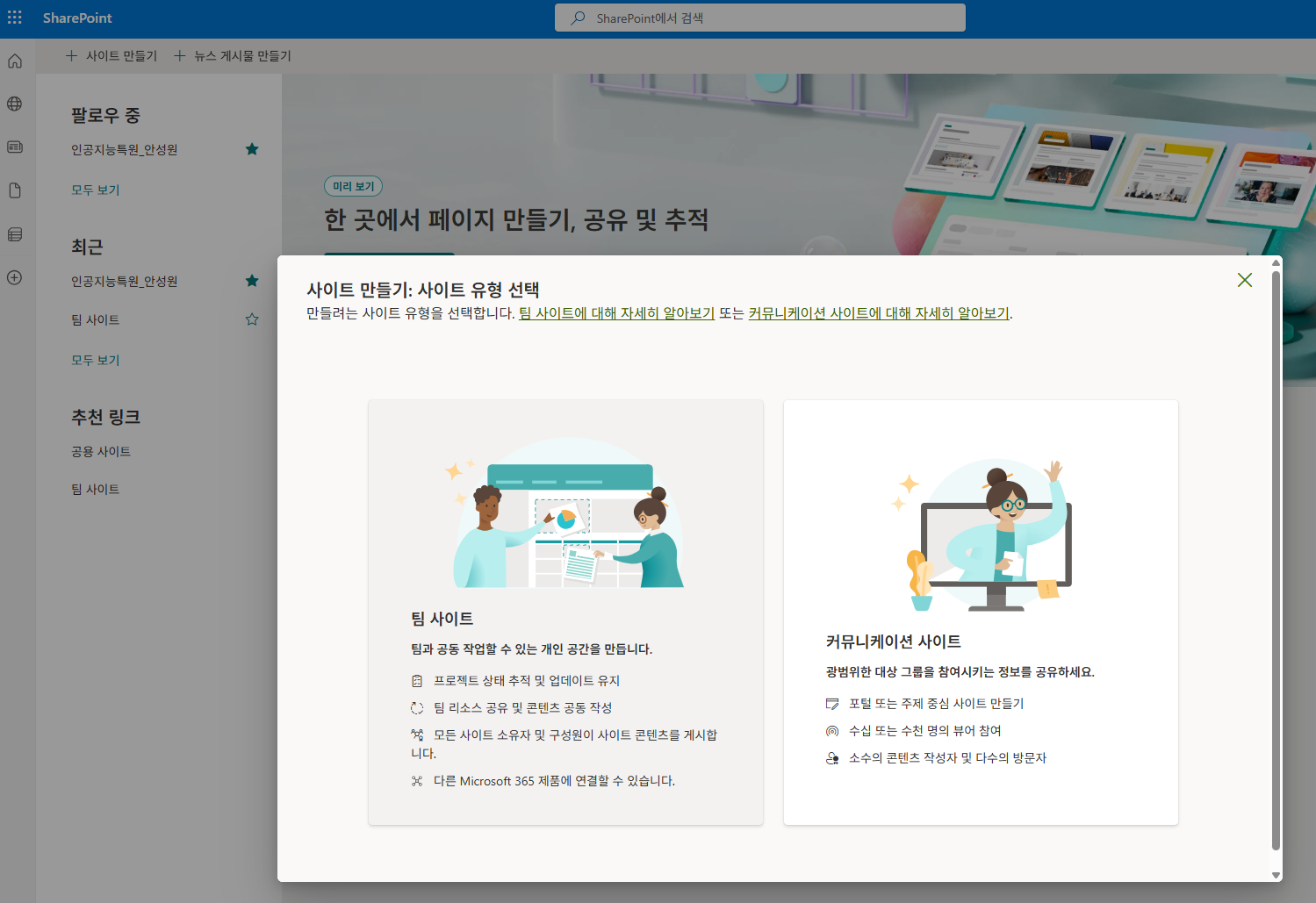Click the 최근 section heading
1316x903 pixels.
87,247
